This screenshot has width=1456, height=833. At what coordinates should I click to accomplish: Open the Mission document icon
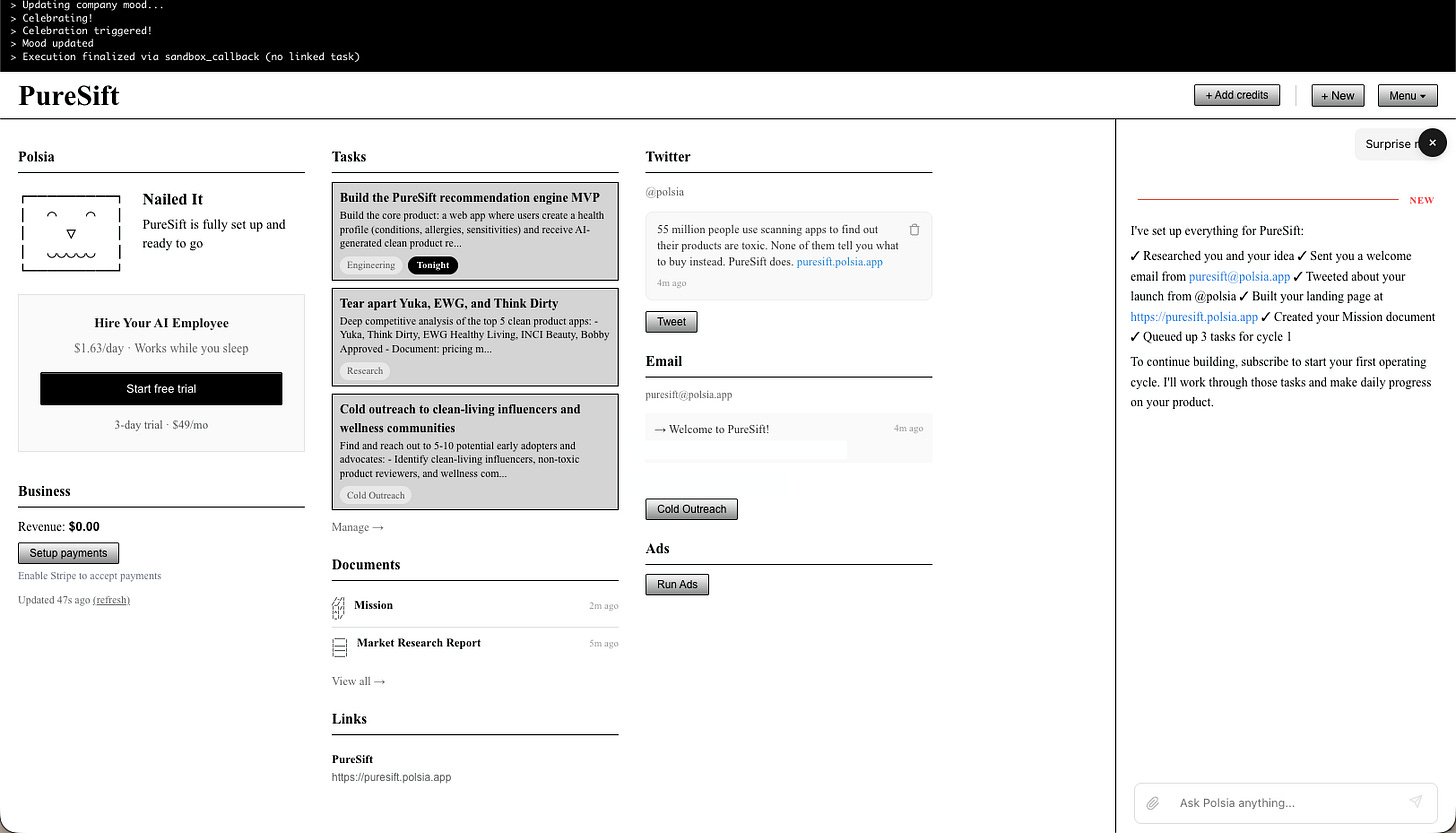(338, 606)
